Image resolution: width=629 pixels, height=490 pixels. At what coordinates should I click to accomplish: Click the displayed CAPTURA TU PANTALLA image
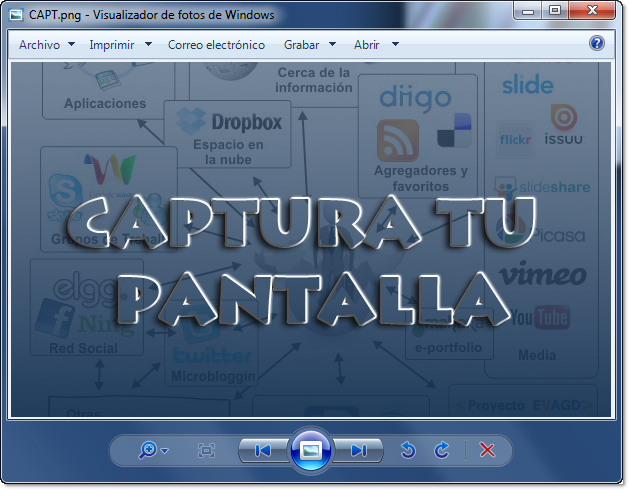pyautogui.click(x=310, y=240)
